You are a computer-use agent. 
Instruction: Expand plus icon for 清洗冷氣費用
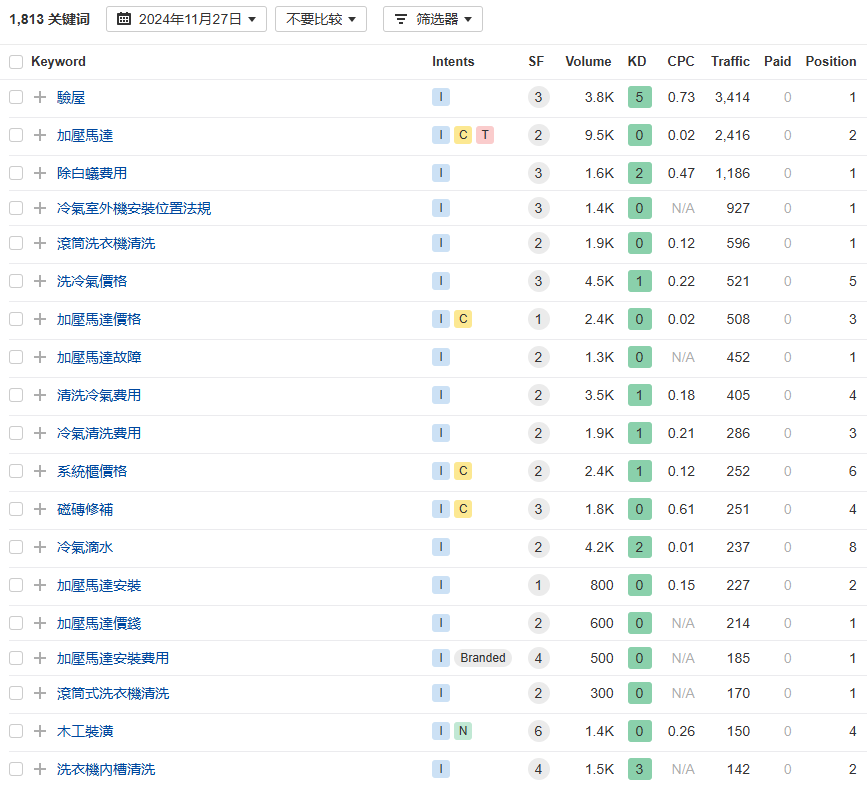tap(40, 395)
